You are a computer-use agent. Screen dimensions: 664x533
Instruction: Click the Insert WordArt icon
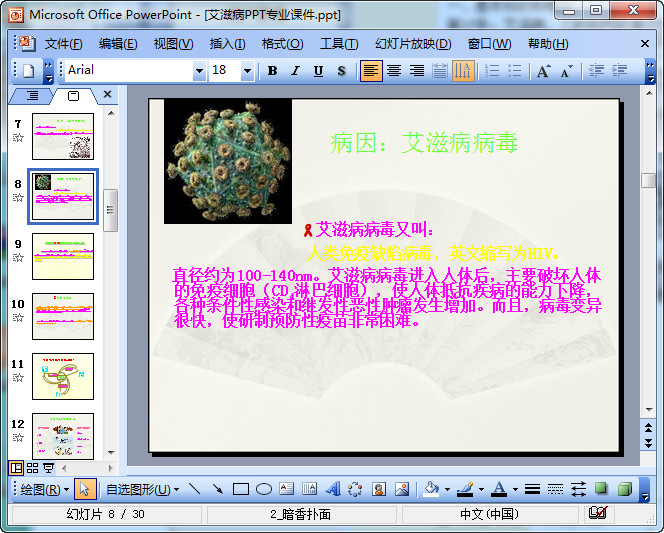(x=332, y=489)
